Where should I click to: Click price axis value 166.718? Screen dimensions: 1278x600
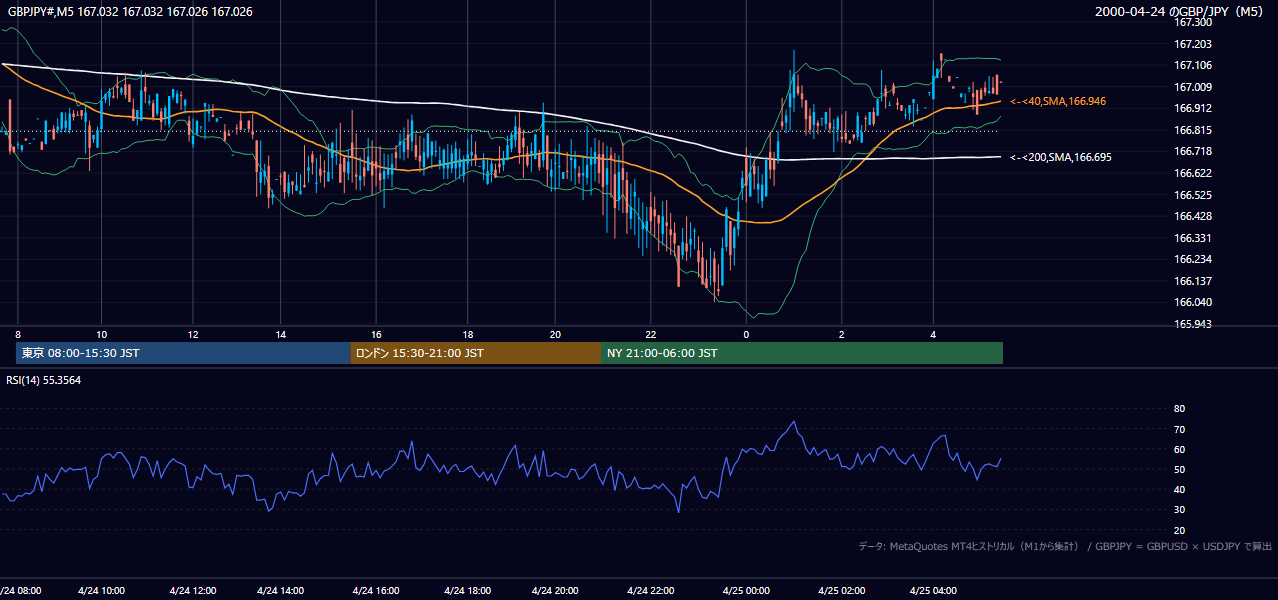point(1192,151)
